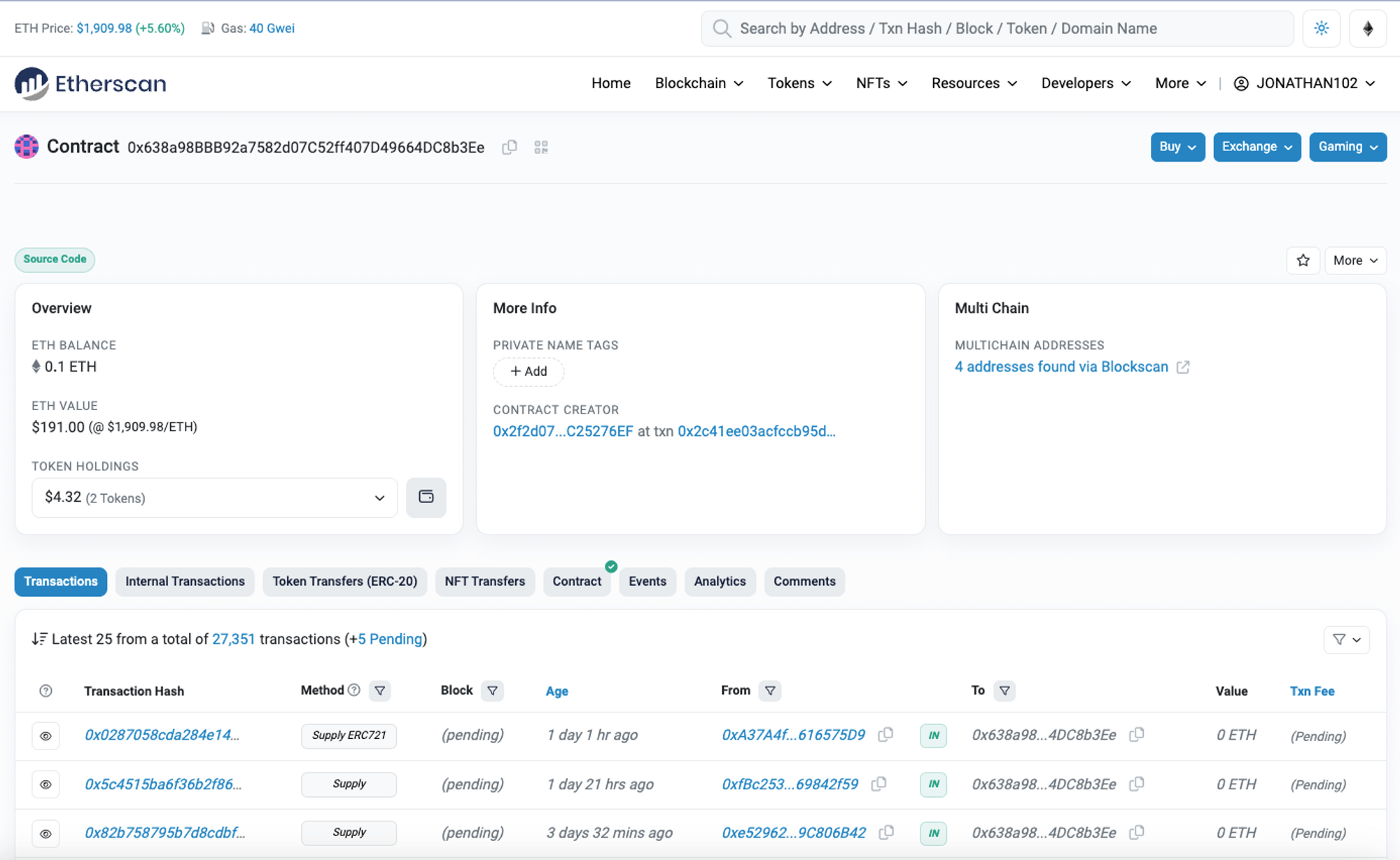Expand the Resources nav menu
This screenshot has width=1400, height=860.
coord(974,83)
